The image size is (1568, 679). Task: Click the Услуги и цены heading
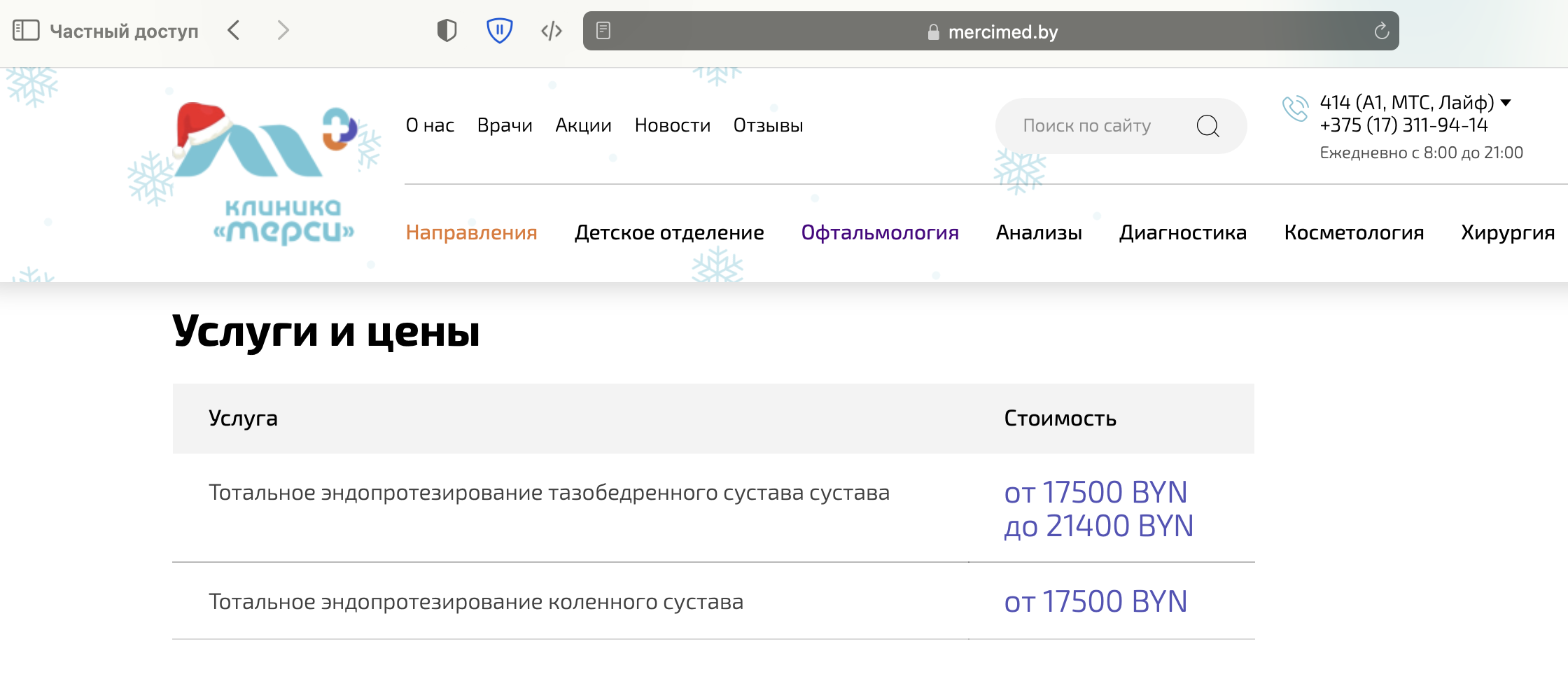pyautogui.click(x=326, y=331)
